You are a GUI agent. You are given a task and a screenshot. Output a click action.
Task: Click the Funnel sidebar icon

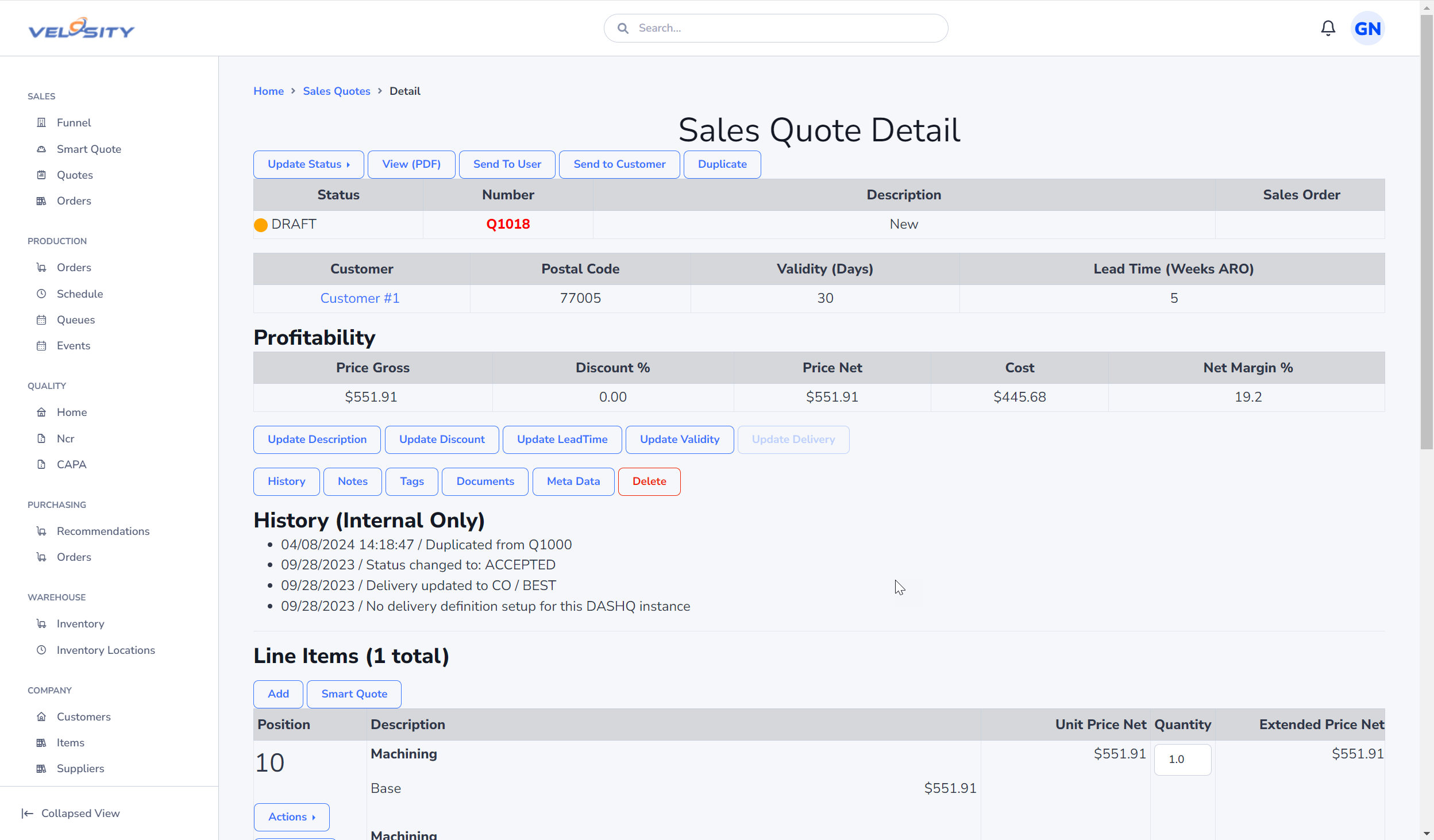(41, 122)
